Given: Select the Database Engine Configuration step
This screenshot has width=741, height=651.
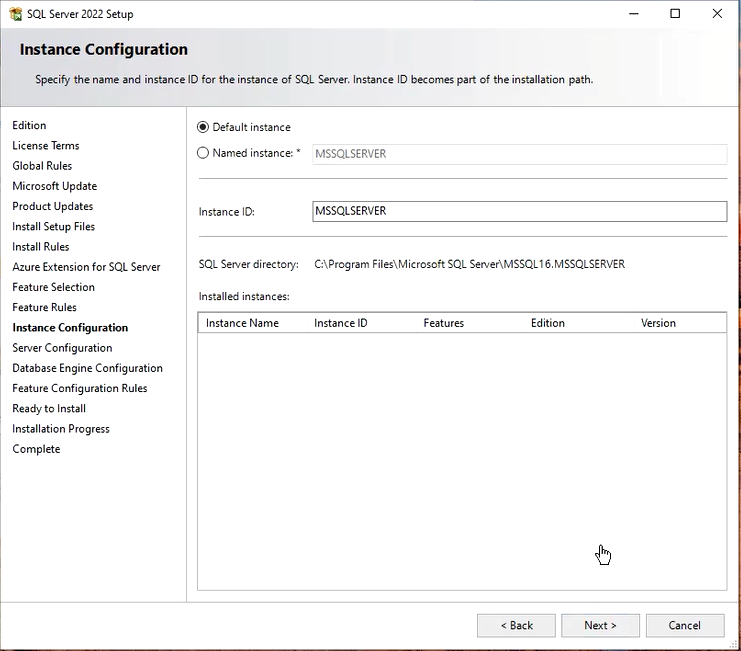Looking at the screenshot, I should 87,368.
